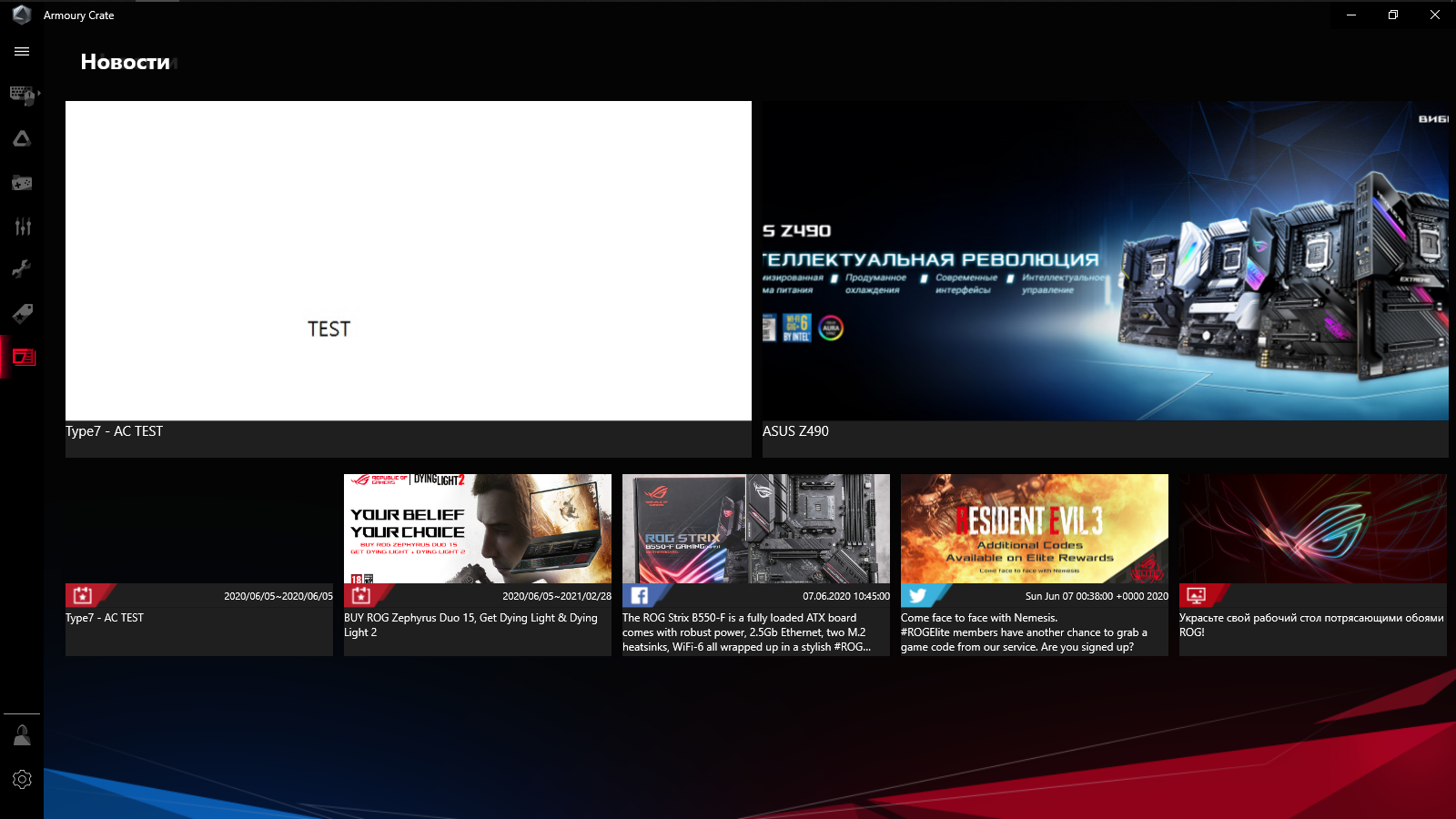Image resolution: width=1456 pixels, height=819 pixels.
Task: Click the Twitter icon on Resident Evil card
Action: (918, 595)
